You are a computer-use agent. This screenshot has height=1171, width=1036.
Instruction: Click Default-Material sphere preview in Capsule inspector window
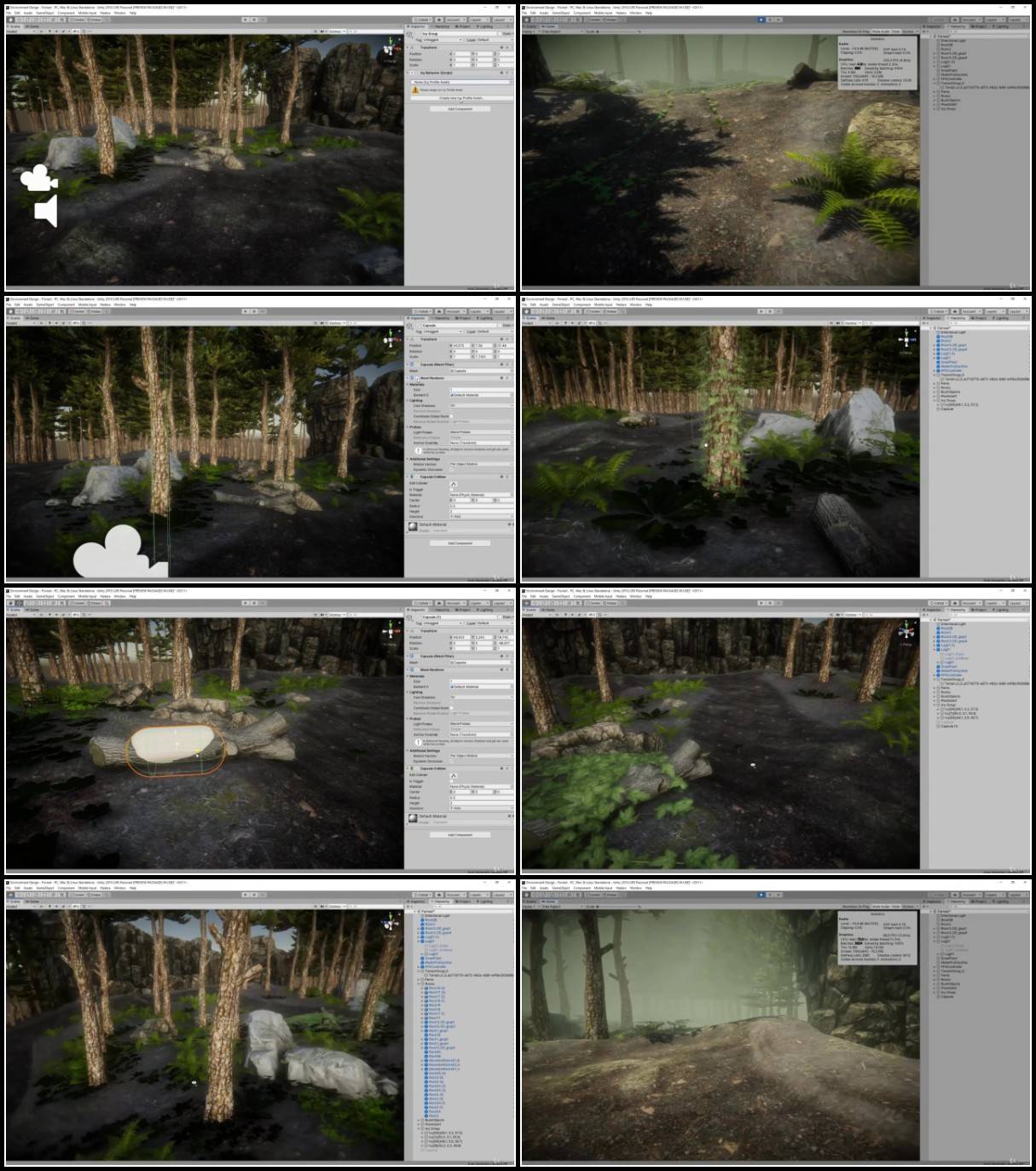pos(413,526)
